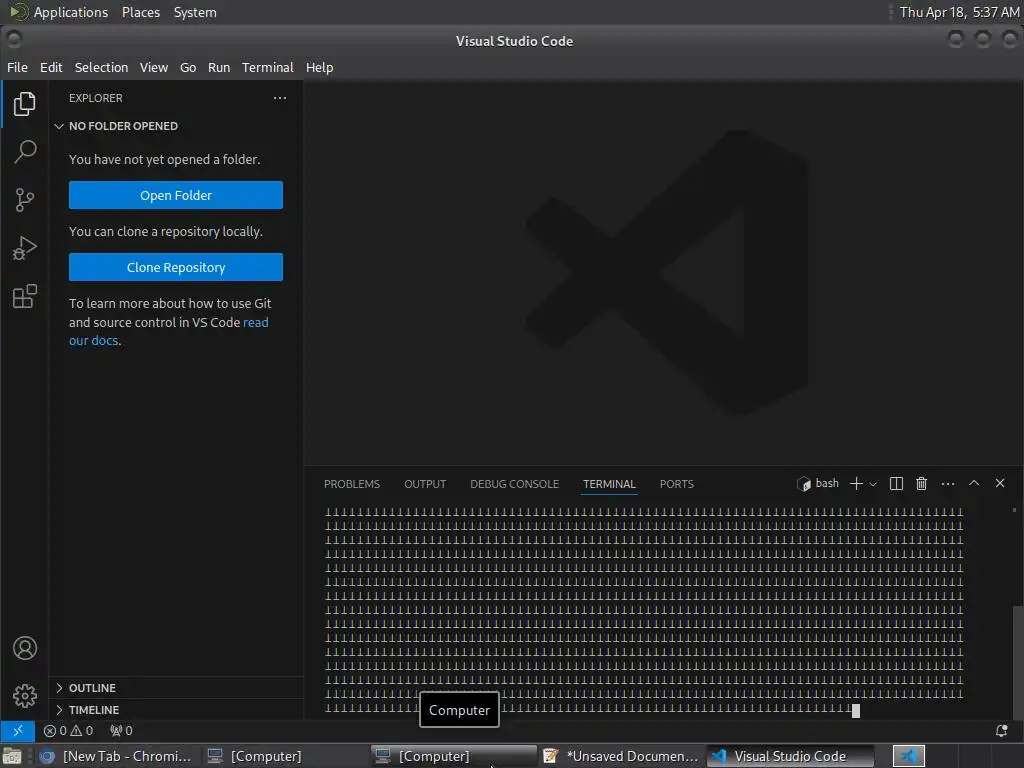Screen dimensions: 1024x768
Task: Switch to the Output tab
Action: [425, 484]
